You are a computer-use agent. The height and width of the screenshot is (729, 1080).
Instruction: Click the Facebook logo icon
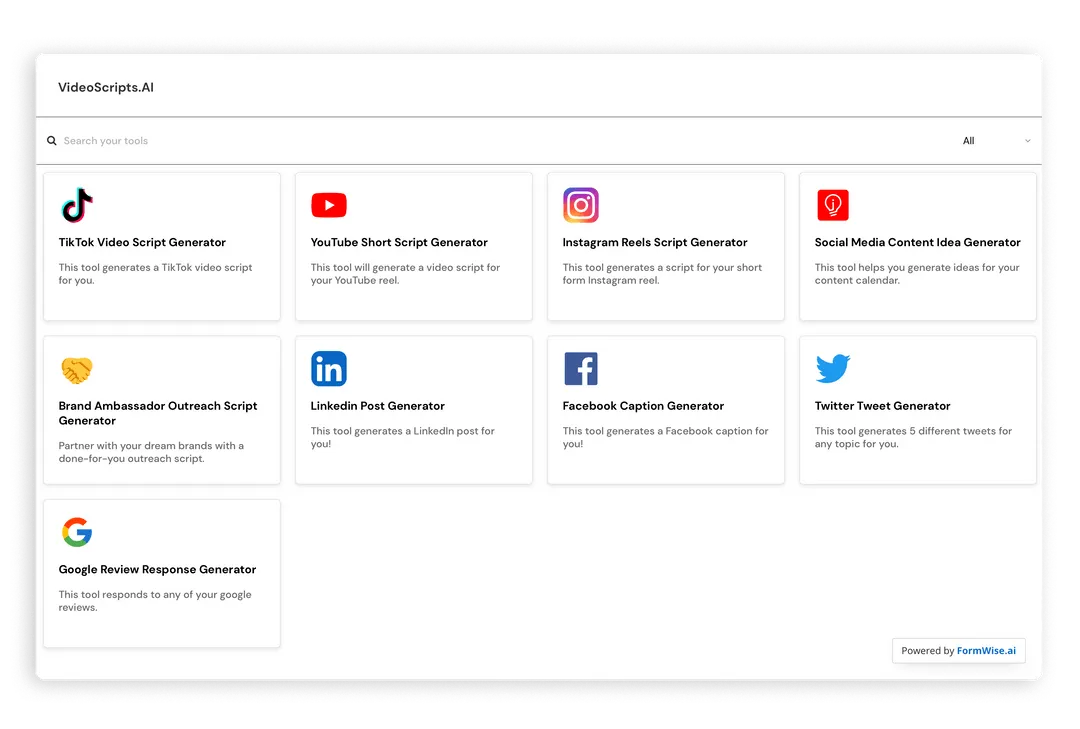[x=581, y=369]
